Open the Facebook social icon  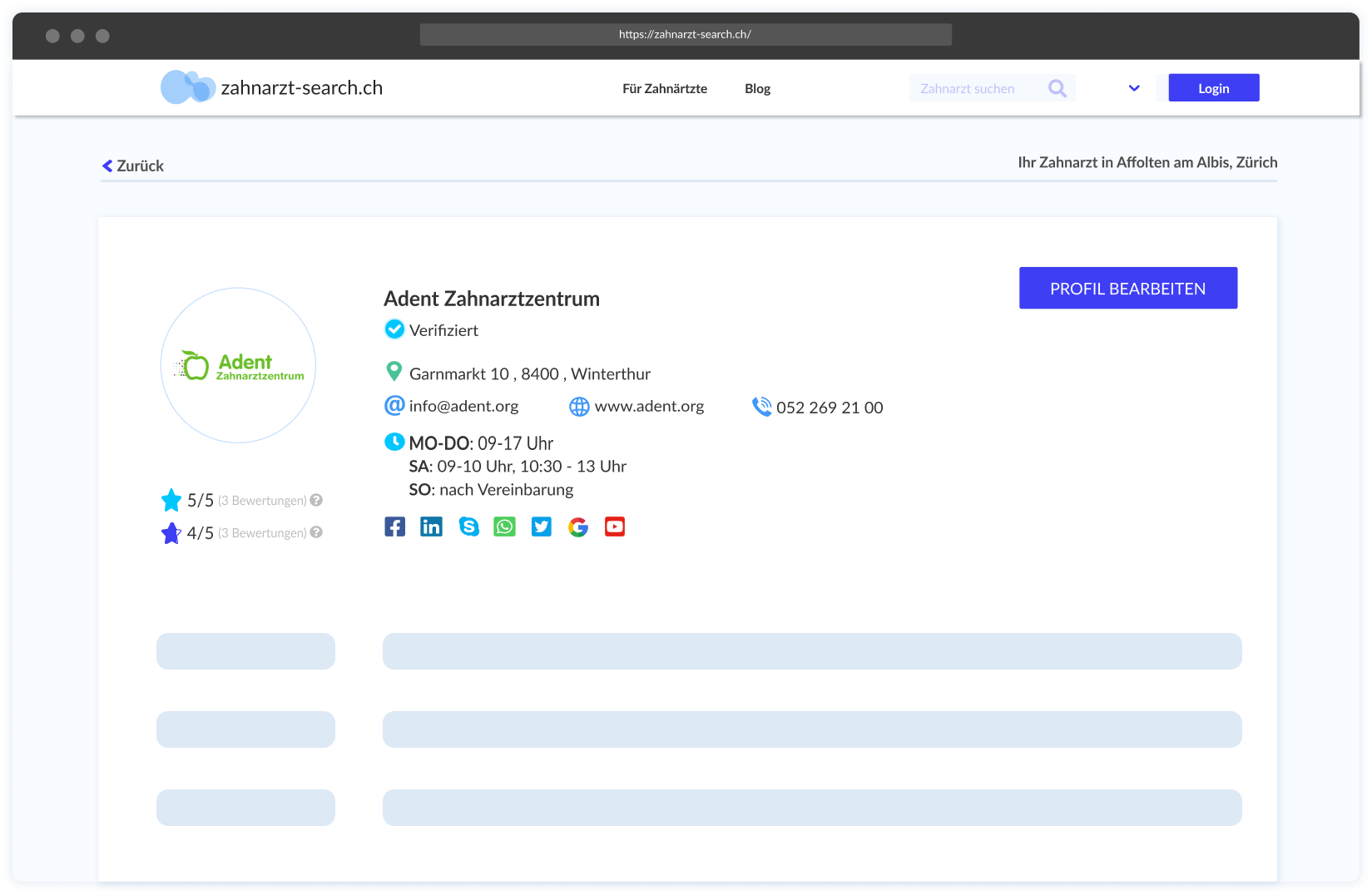click(x=394, y=527)
